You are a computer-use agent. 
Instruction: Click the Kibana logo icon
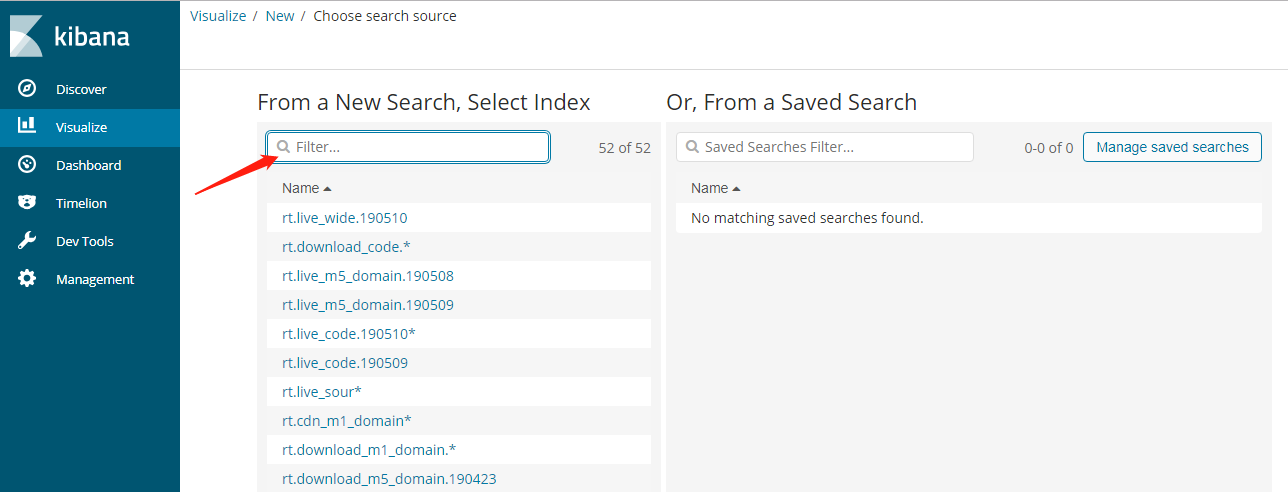(x=26, y=36)
